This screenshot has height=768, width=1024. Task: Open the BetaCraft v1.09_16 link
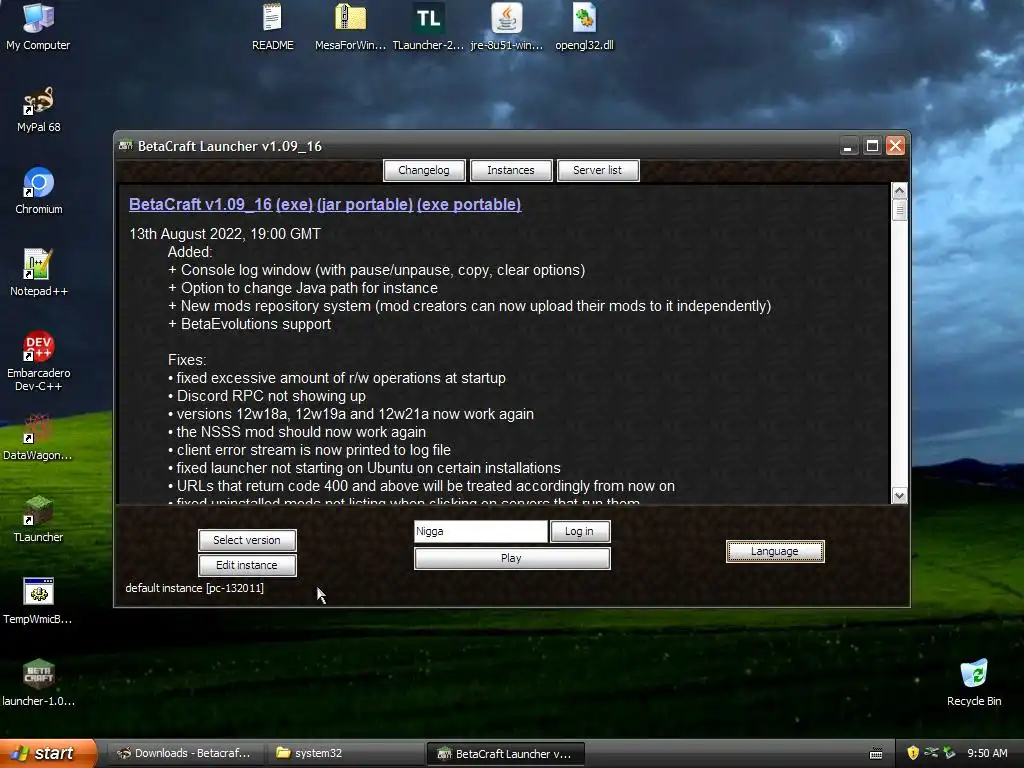200,204
